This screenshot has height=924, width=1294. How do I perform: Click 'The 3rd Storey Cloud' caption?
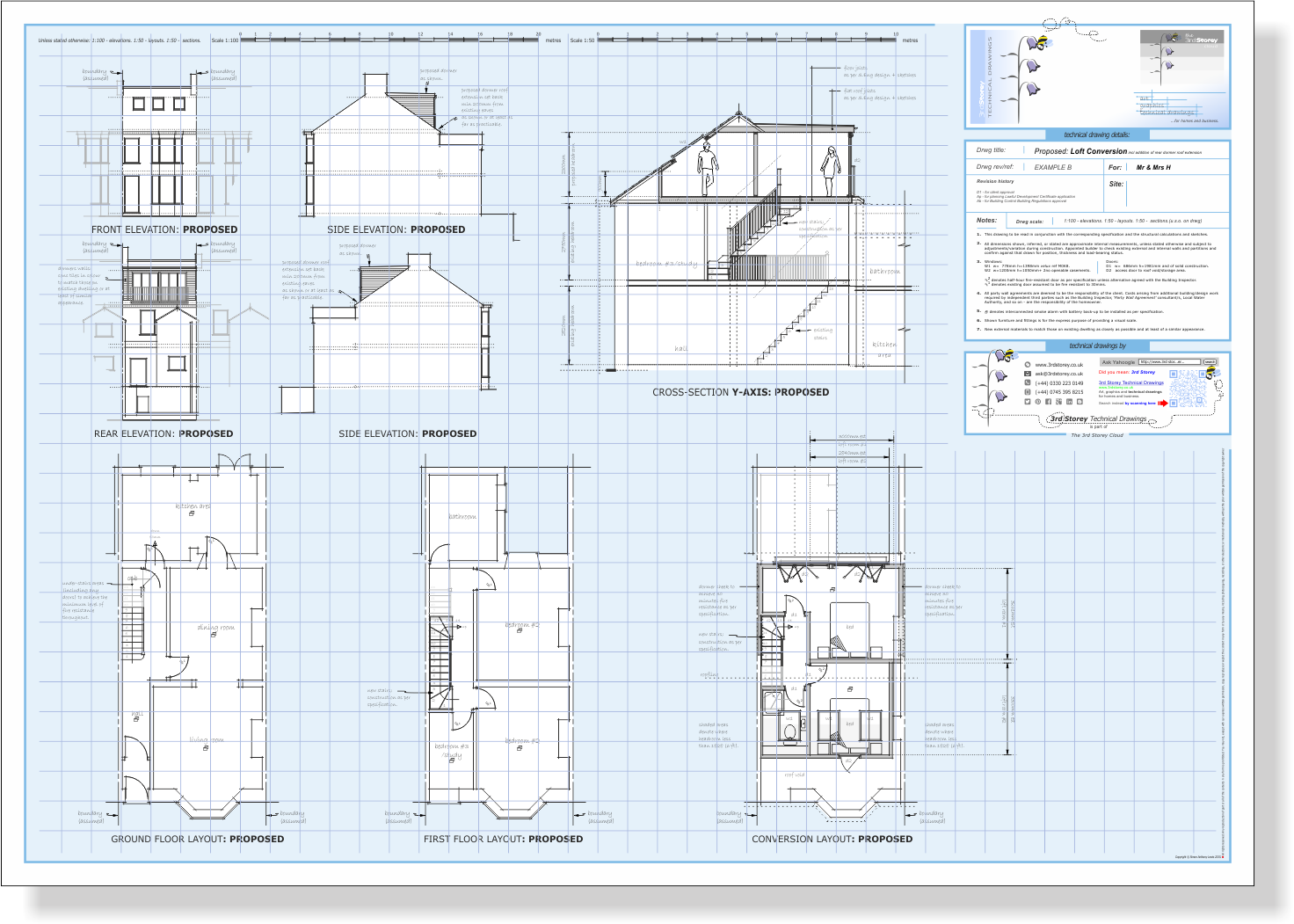1096,435
